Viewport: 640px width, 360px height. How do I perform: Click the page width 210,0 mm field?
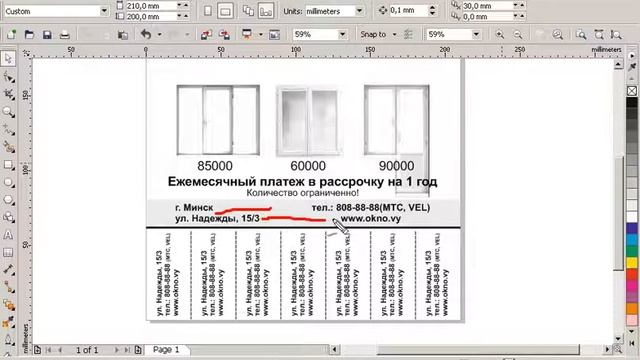150,6
